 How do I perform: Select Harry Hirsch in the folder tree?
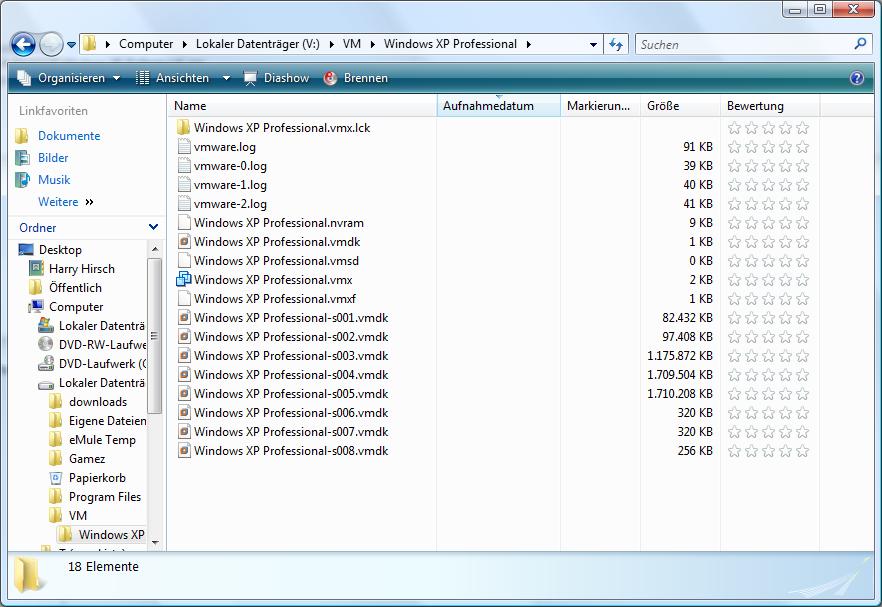click(x=82, y=268)
